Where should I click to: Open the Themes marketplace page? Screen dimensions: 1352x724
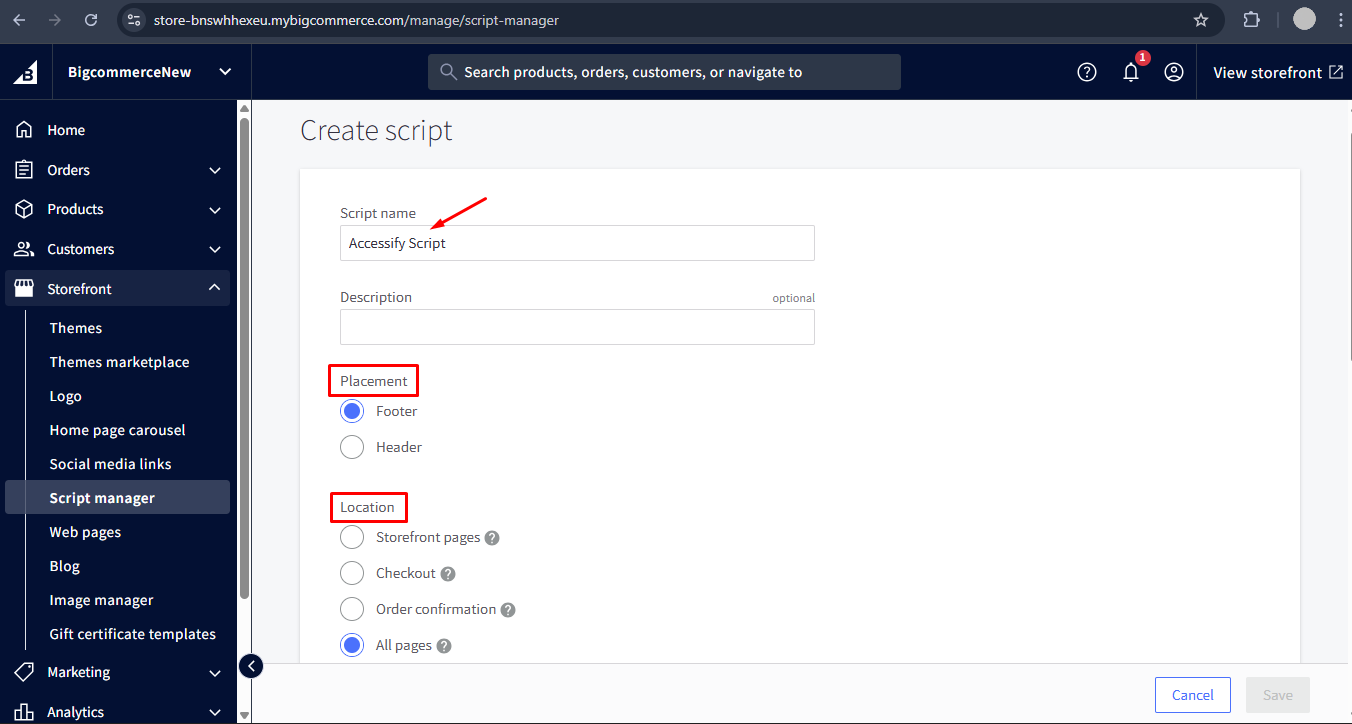[x=119, y=361]
